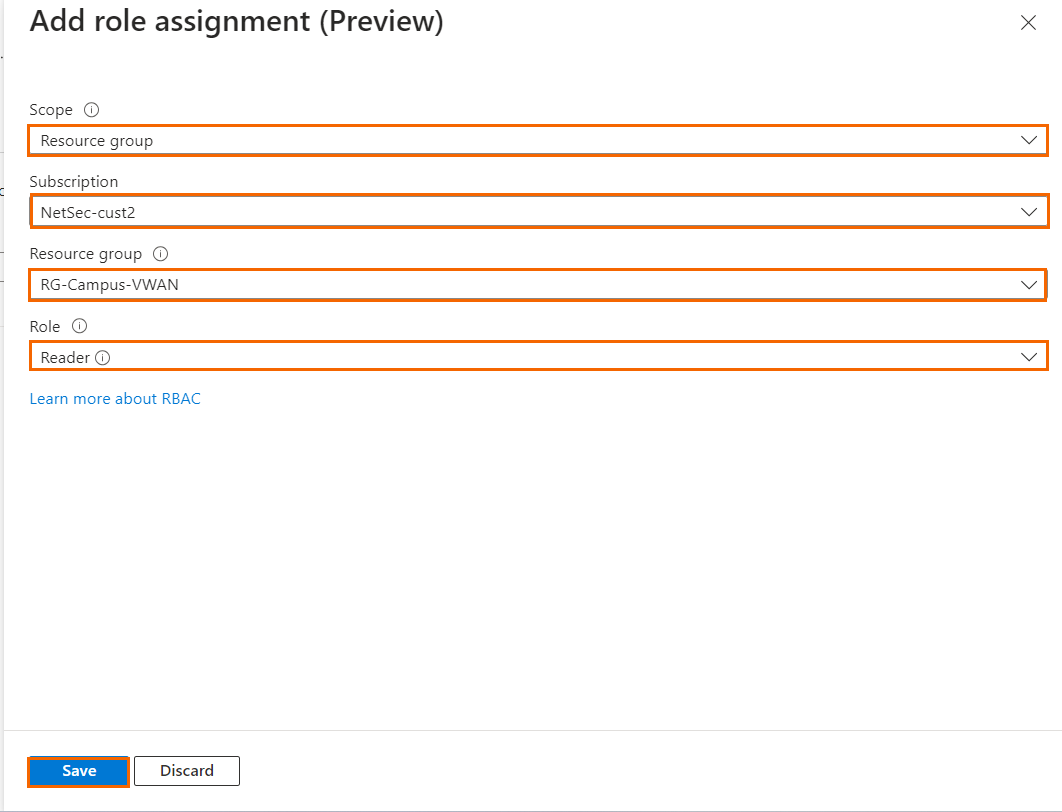Open the Learn more about RBAC link
The image size is (1062, 812).
pos(115,399)
